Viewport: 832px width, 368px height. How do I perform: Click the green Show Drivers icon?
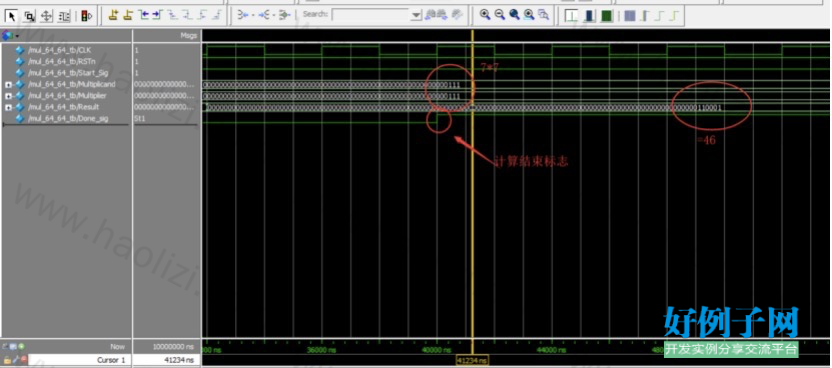(284, 15)
